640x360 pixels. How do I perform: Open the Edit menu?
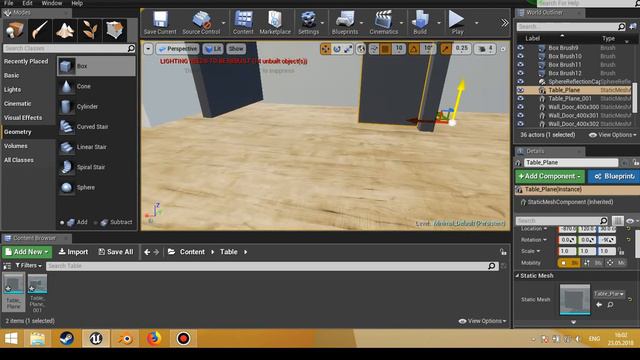tap(27, 3)
